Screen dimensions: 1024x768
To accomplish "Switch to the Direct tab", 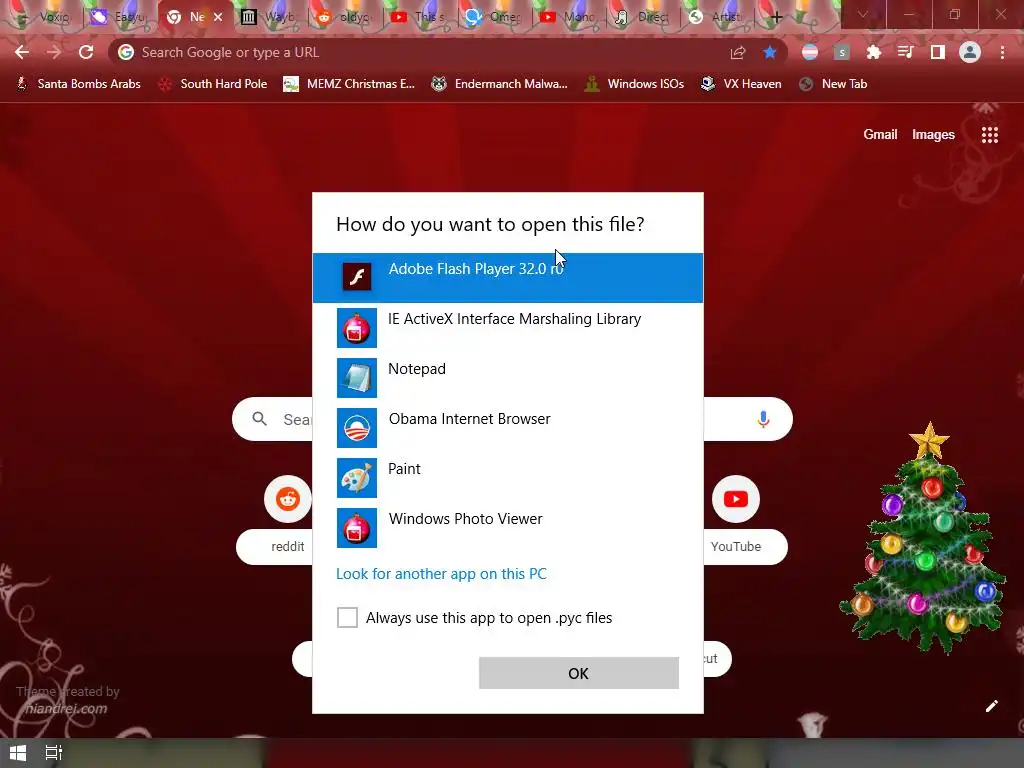I will coord(643,17).
